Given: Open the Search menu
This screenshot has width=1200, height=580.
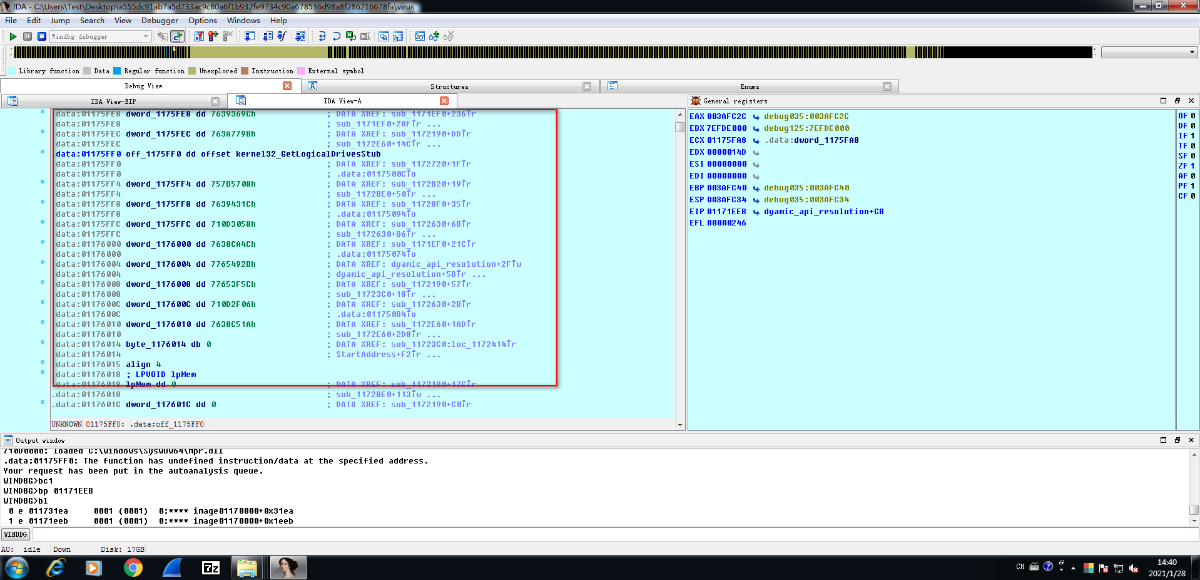Looking at the screenshot, I should (92, 20).
